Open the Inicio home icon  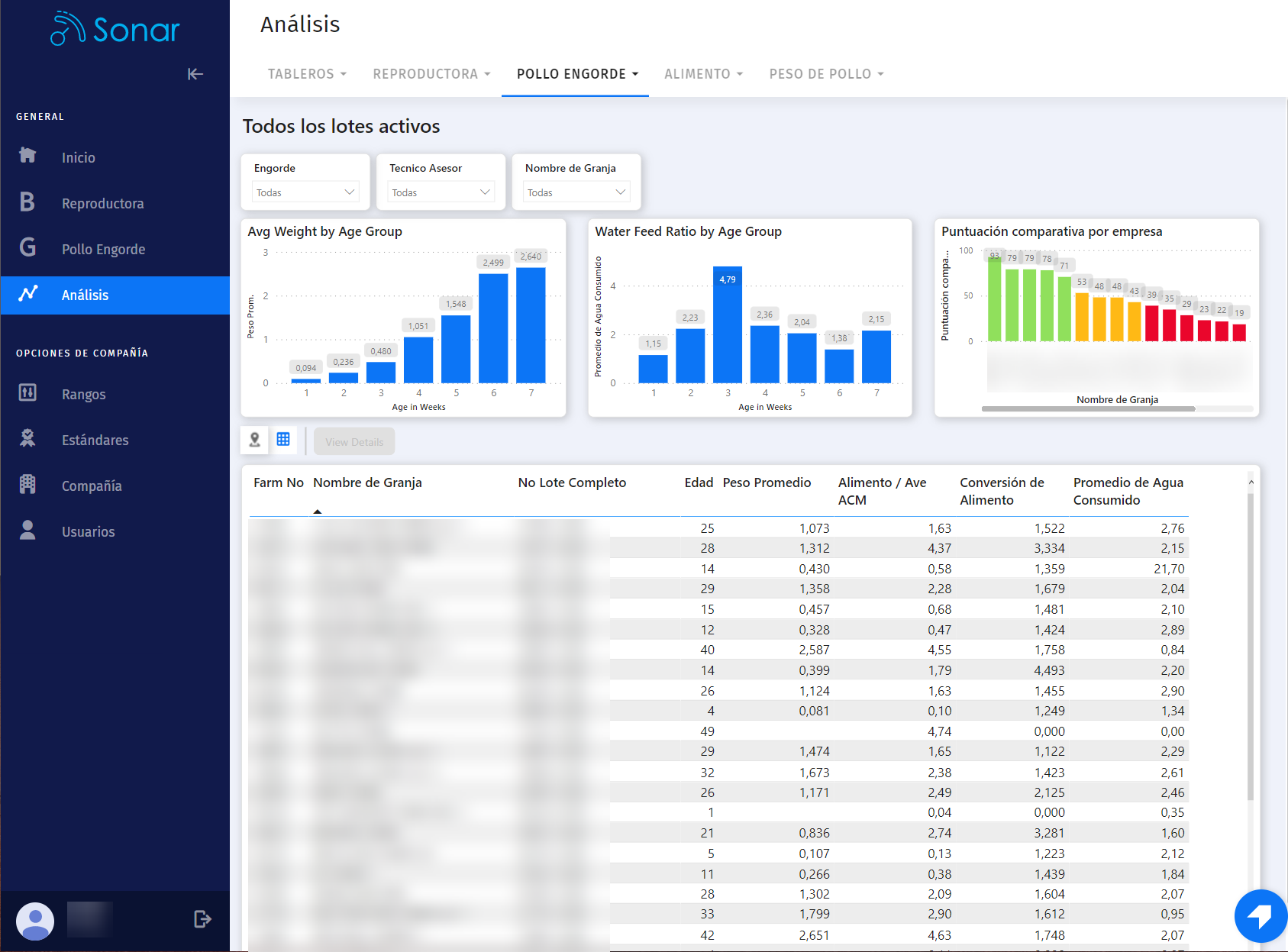[x=27, y=155]
